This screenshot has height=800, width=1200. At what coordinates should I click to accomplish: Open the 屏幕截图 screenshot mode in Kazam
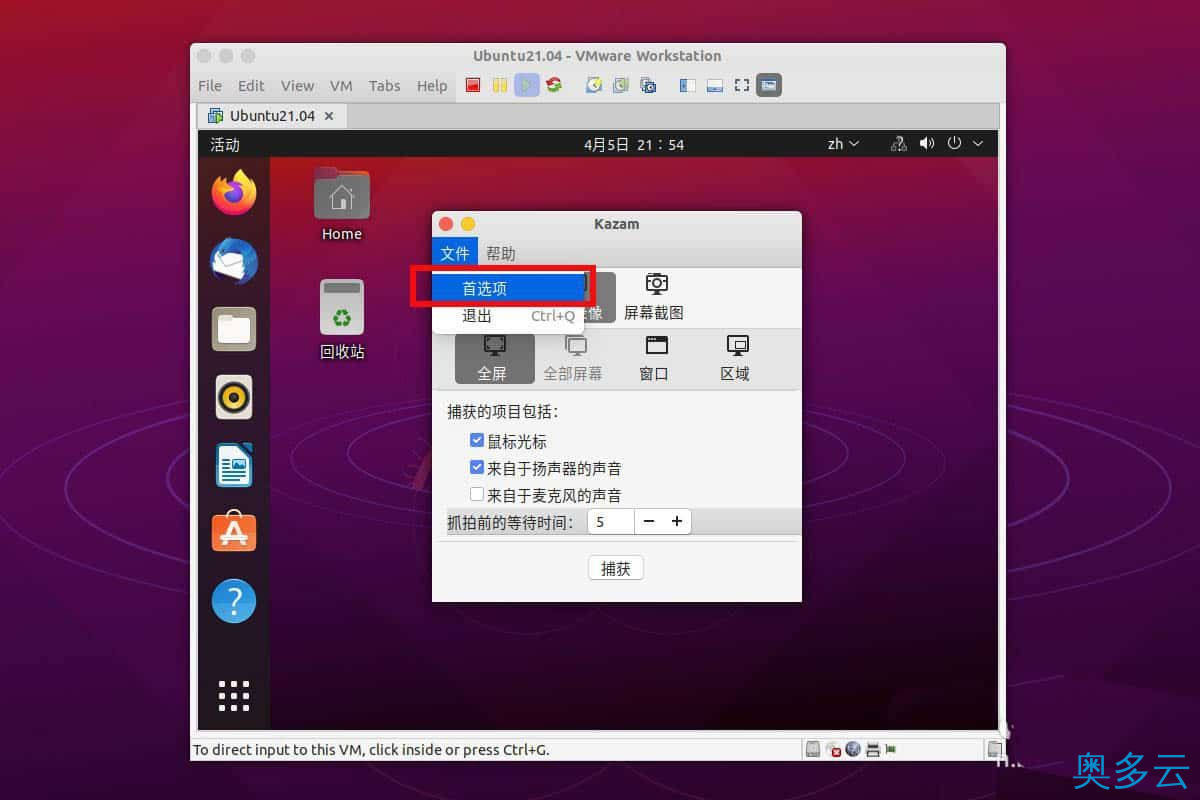(x=655, y=295)
